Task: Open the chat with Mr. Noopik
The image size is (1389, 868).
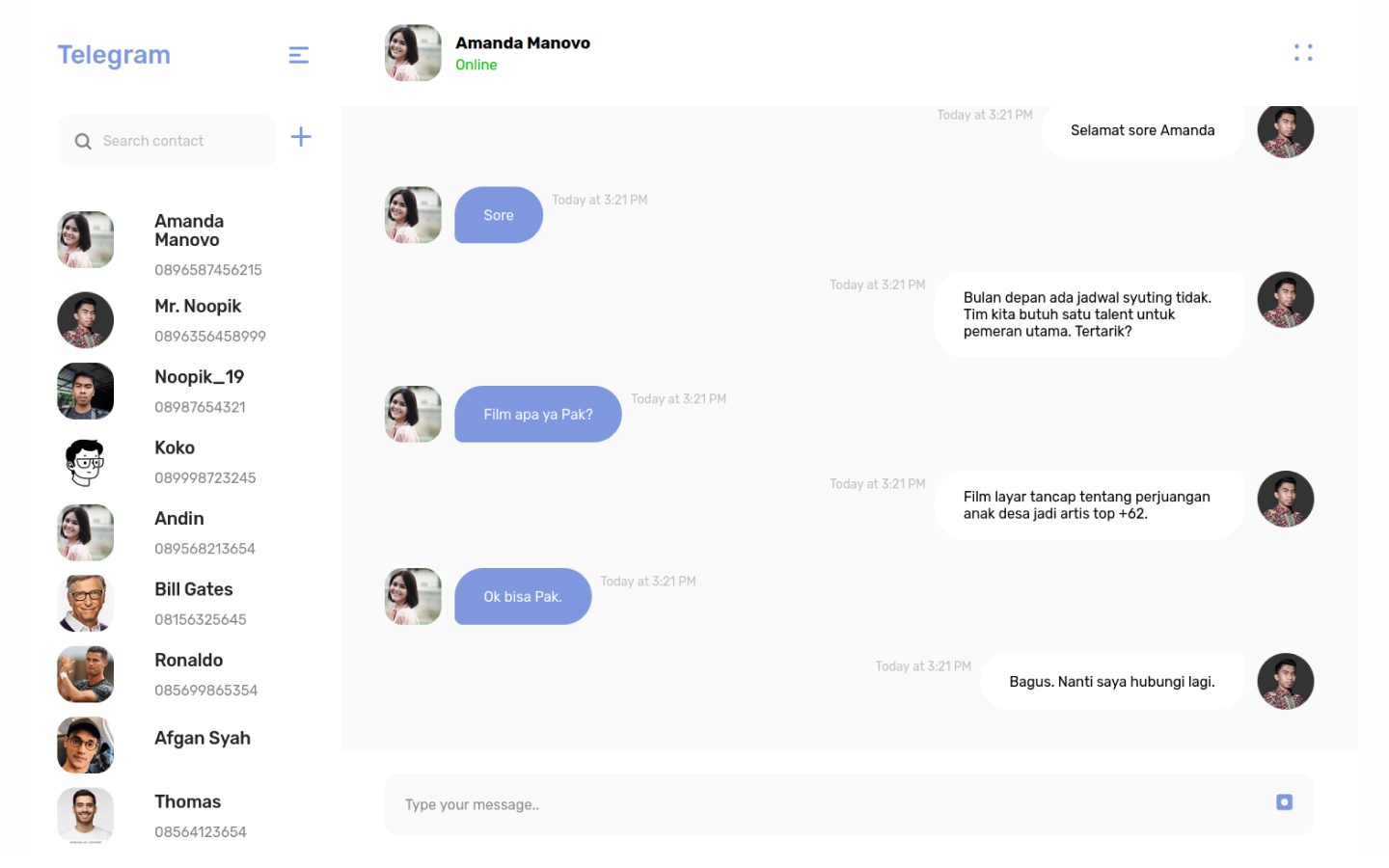Action: tap(197, 319)
